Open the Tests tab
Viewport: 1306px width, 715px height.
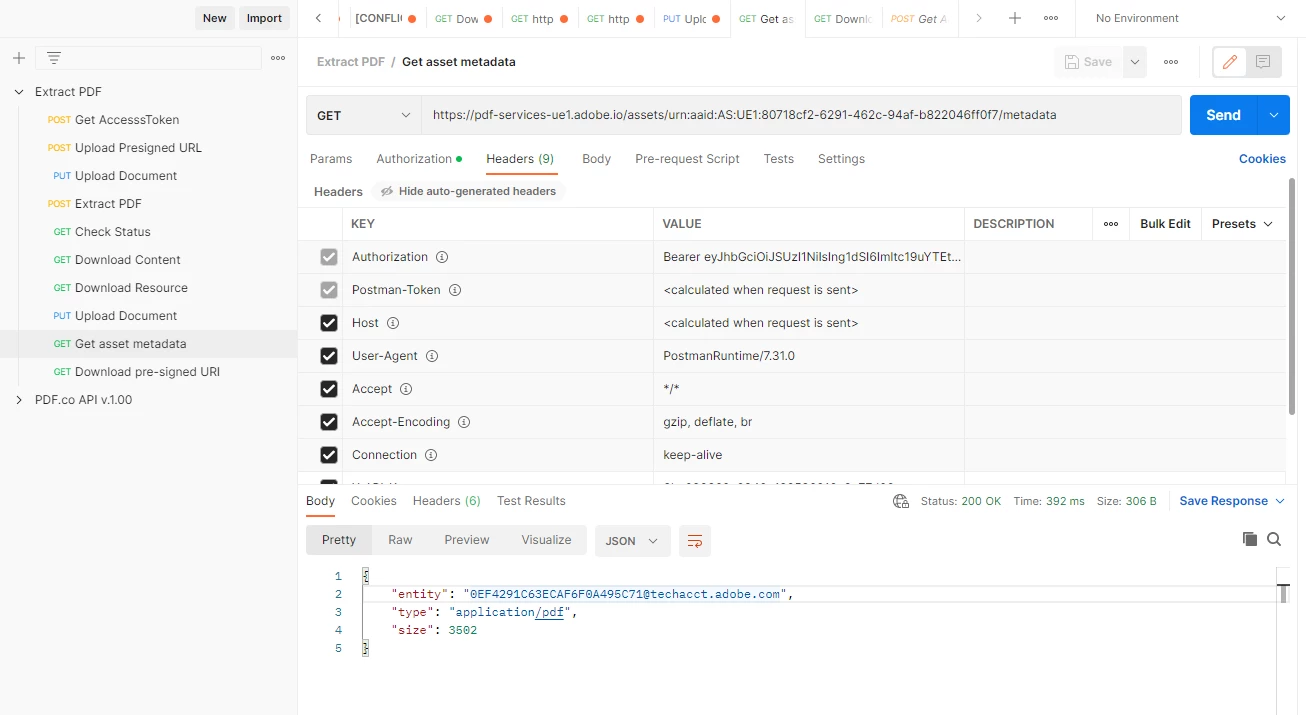point(778,159)
